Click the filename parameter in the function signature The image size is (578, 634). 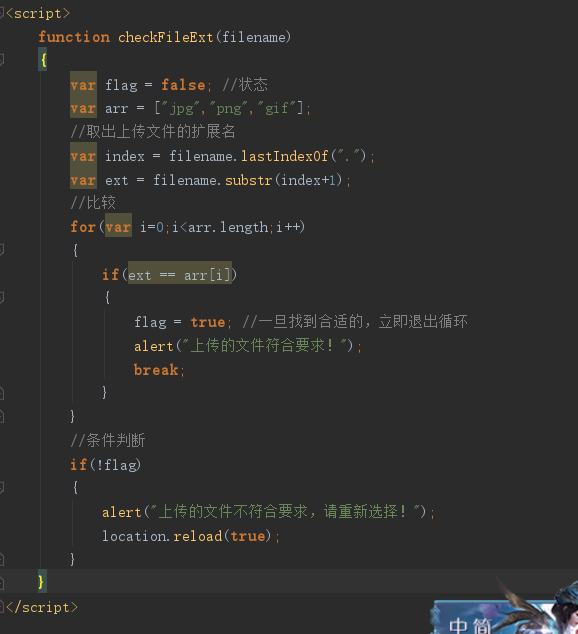click(254, 37)
